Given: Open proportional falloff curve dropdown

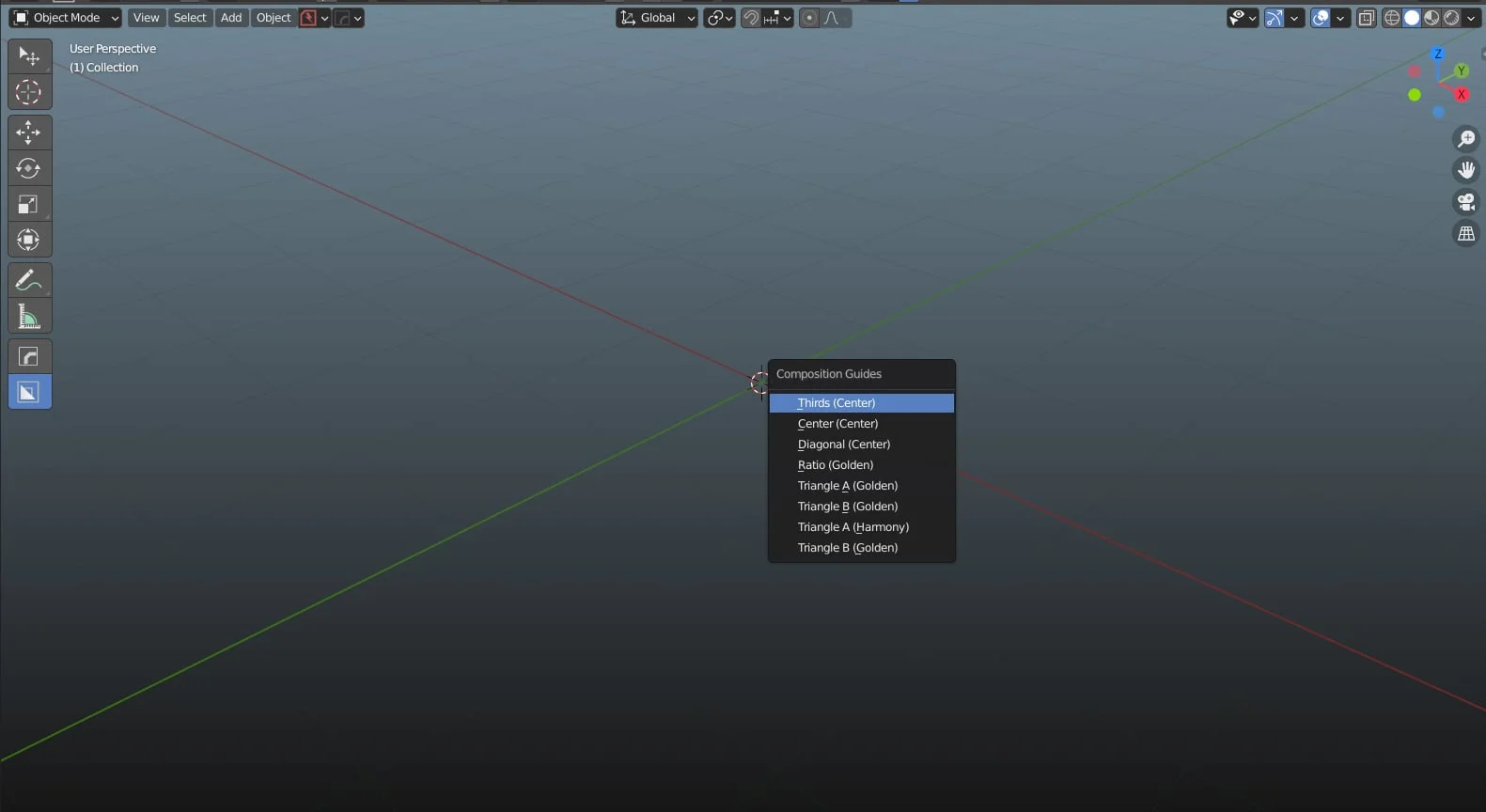Looking at the screenshot, I should click(x=836, y=18).
